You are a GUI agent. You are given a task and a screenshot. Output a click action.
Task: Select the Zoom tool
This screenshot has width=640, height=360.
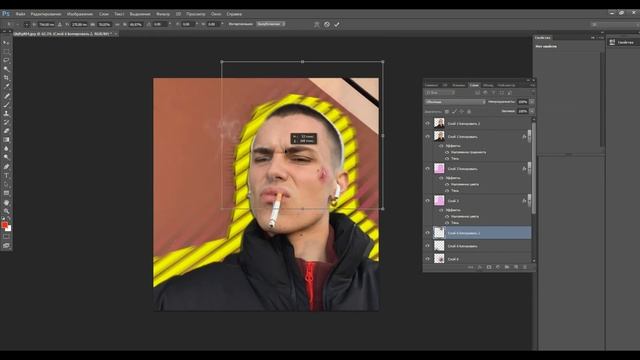pyautogui.click(x=6, y=211)
